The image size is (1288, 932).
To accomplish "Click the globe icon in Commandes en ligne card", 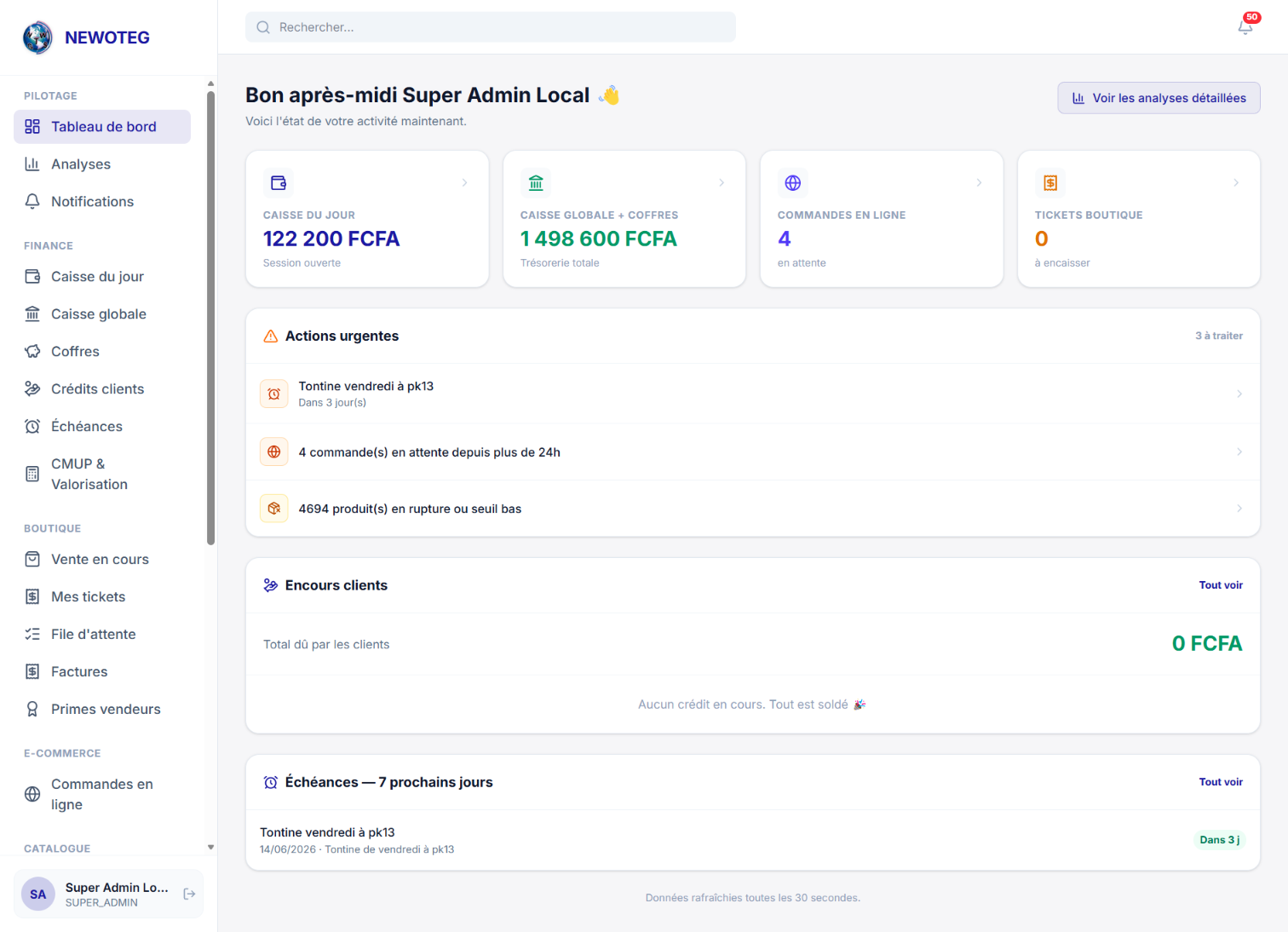I will pyautogui.click(x=793, y=183).
